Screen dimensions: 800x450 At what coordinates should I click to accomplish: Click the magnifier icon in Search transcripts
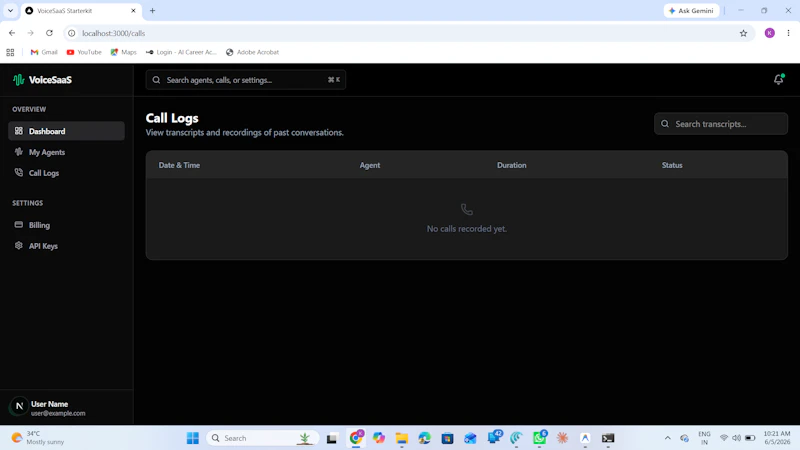pyautogui.click(x=665, y=123)
